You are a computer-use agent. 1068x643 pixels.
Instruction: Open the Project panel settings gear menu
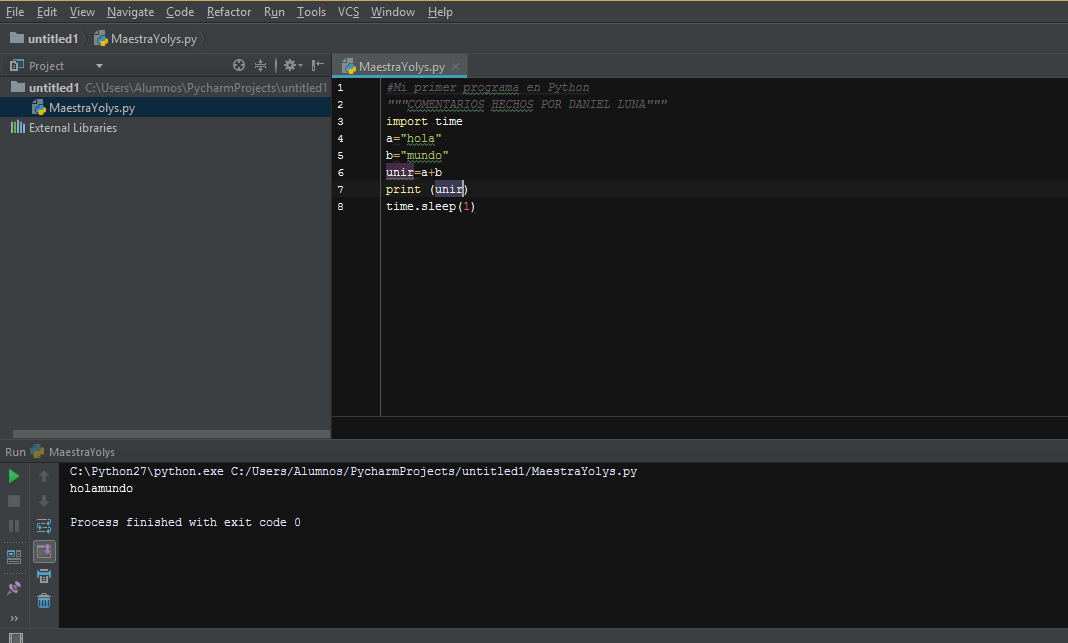290,64
